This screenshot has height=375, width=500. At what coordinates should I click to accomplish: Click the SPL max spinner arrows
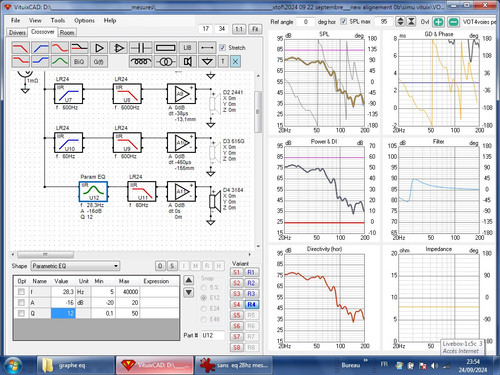pos(400,22)
